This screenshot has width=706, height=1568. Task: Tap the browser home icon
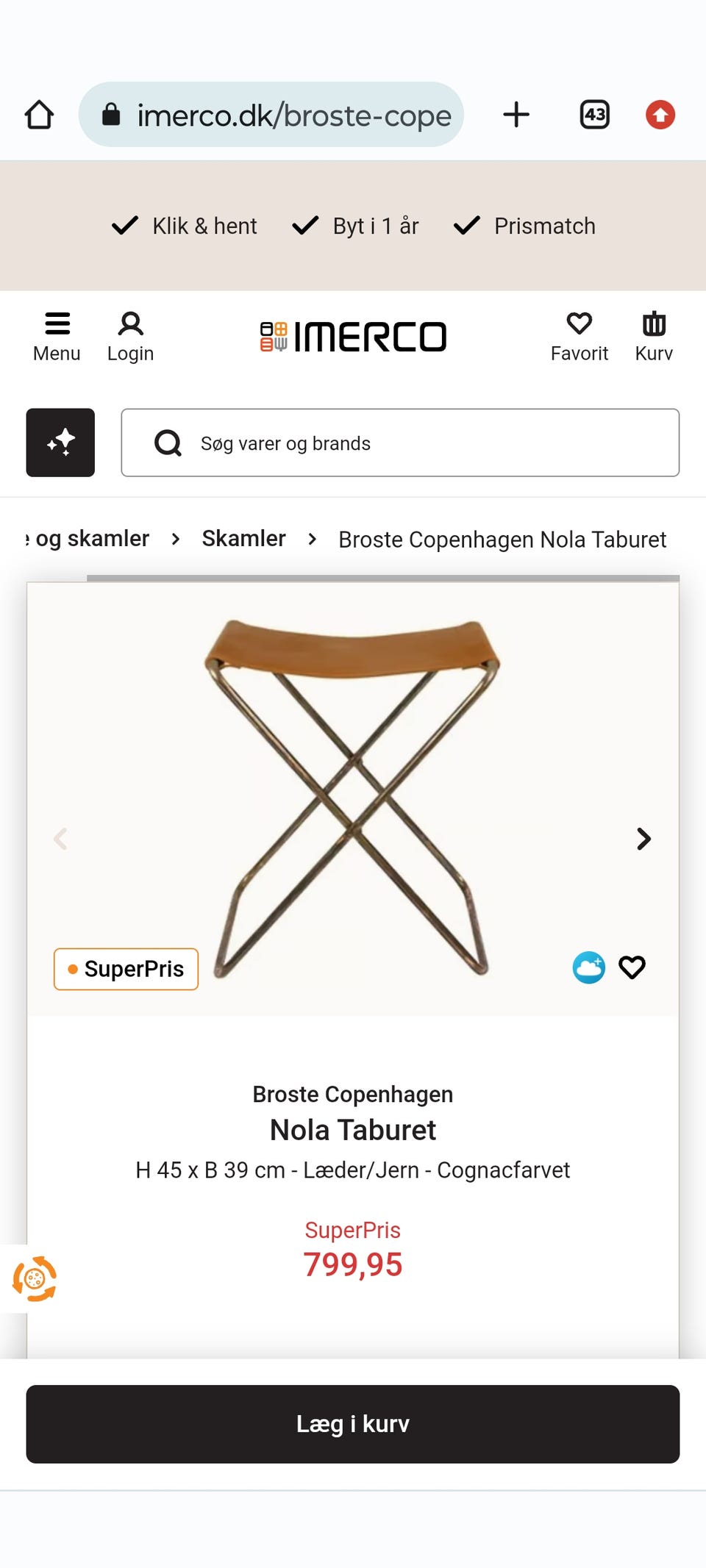[x=39, y=115]
